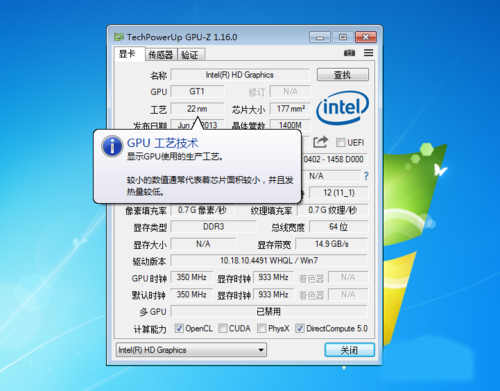This screenshot has width=500, height=391.
Task: Minimize the GPU-Z window
Action: [320, 37]
